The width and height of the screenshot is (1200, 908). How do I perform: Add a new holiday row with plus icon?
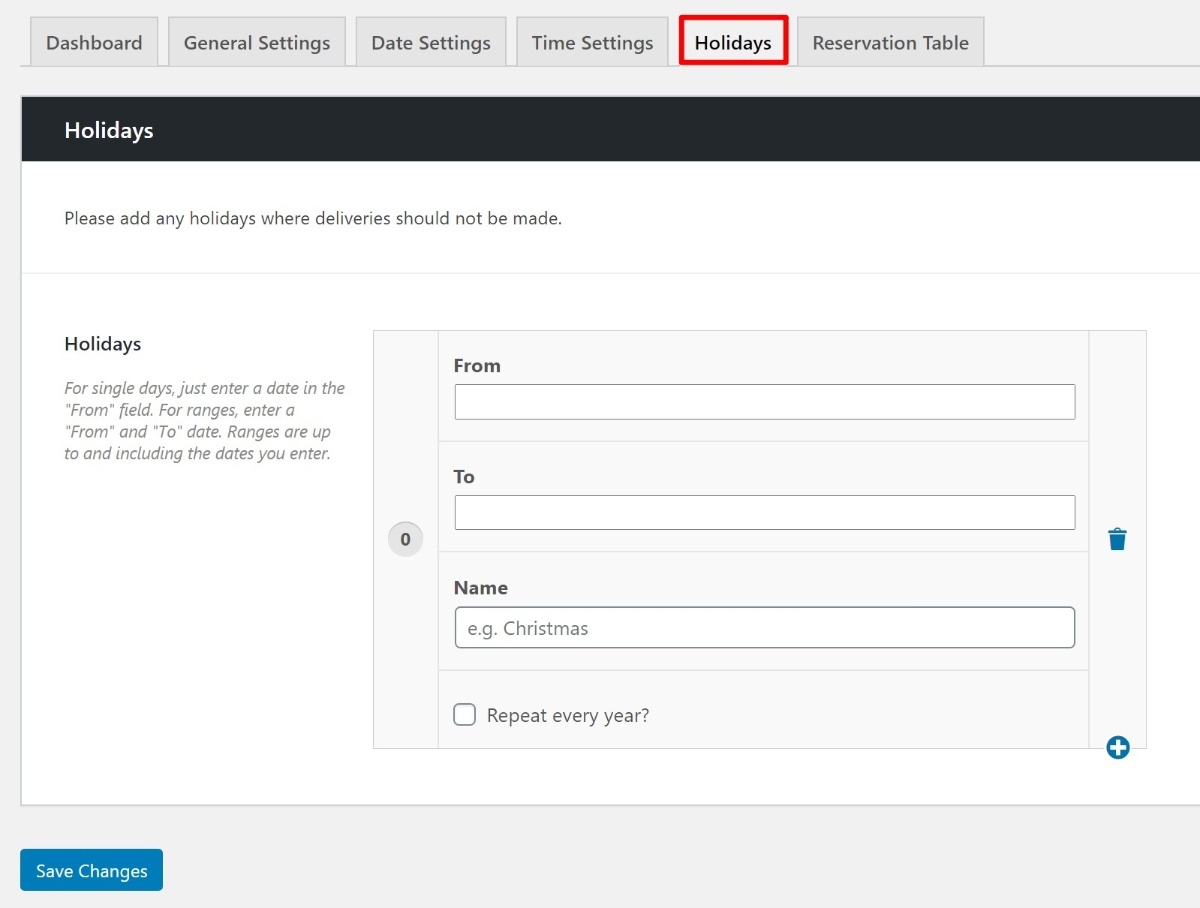pos(1118,747)
